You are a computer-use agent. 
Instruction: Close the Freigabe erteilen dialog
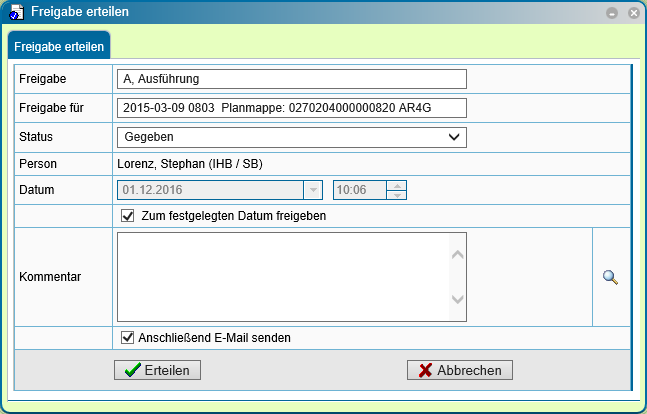point(634,13)
